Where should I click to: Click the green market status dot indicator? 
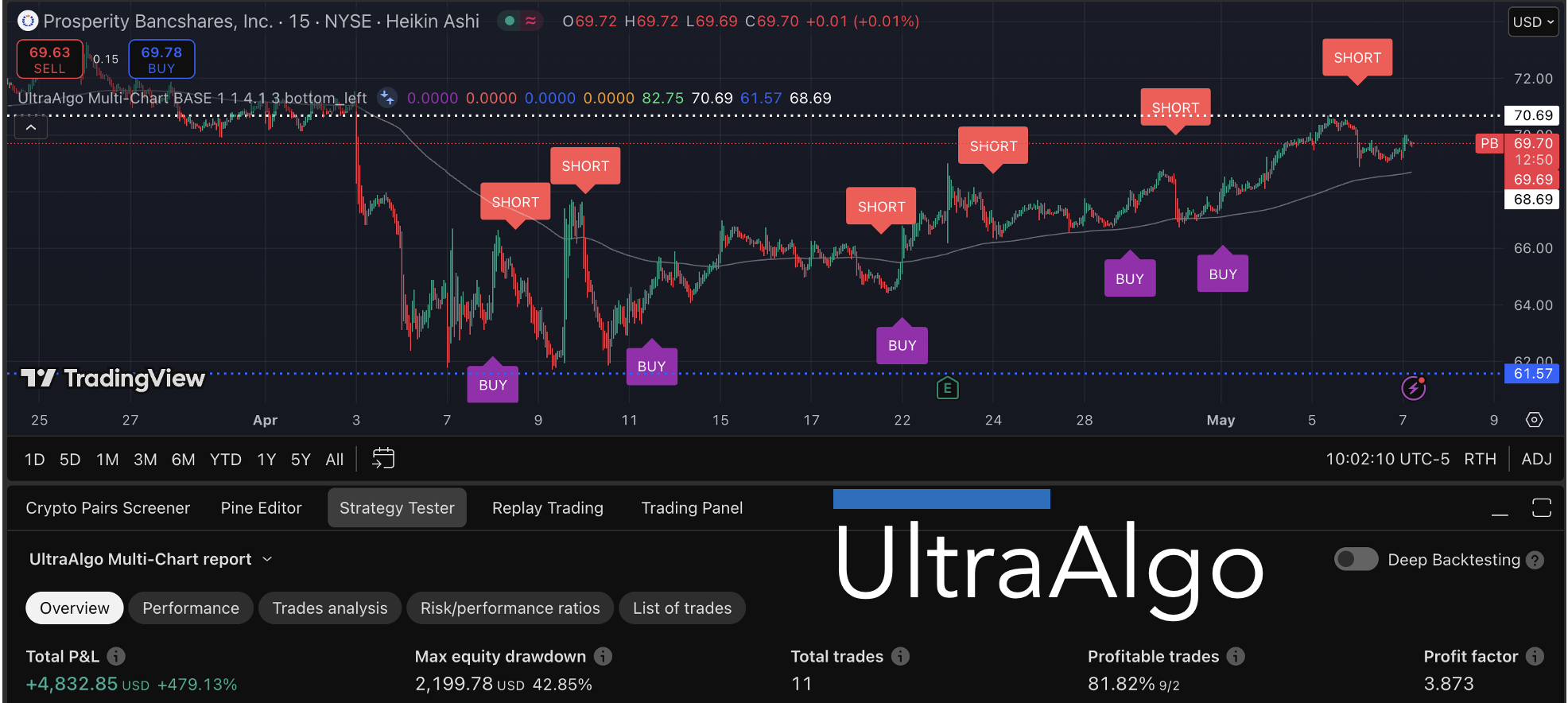510,21
